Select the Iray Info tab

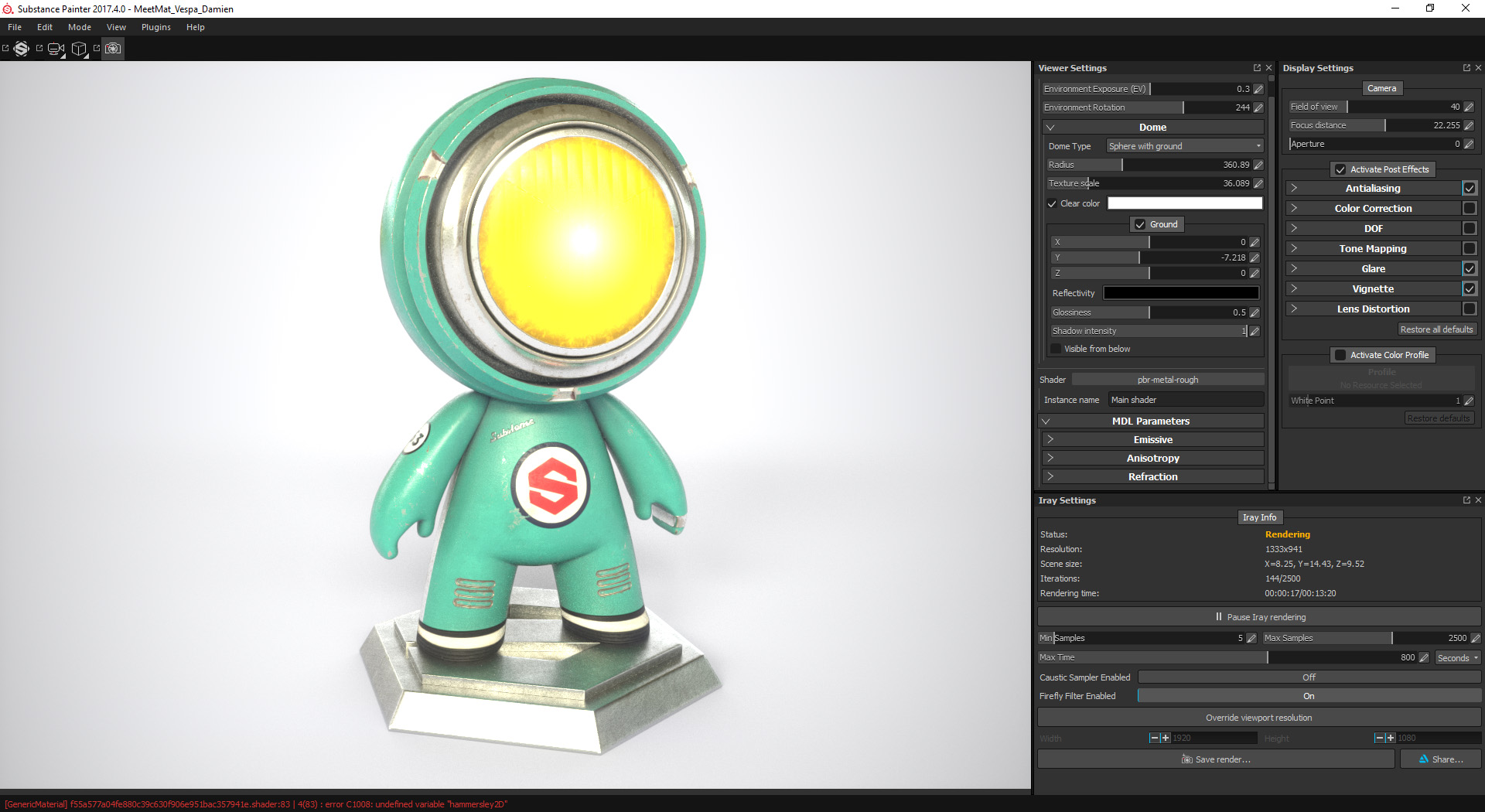pyautogui.click(x=1260, y=517)
